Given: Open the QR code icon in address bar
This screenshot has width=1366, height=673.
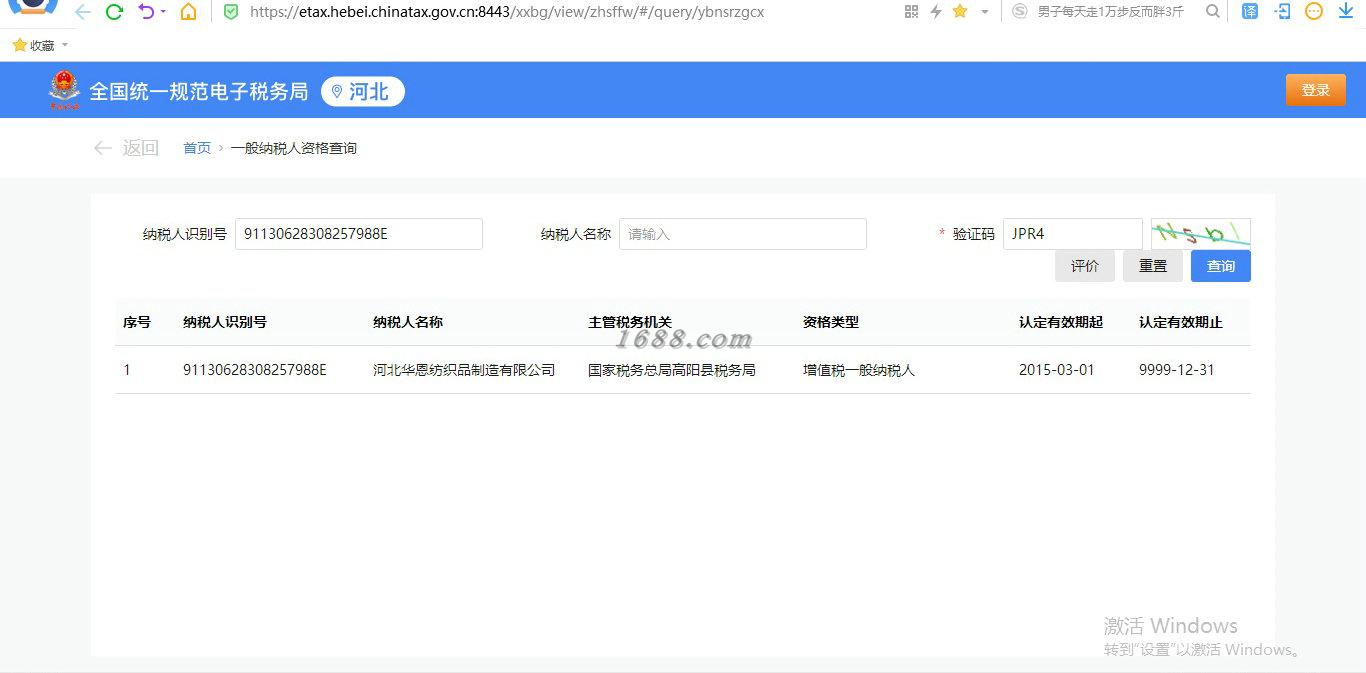Looking at the screenshot, I should 911,12.
